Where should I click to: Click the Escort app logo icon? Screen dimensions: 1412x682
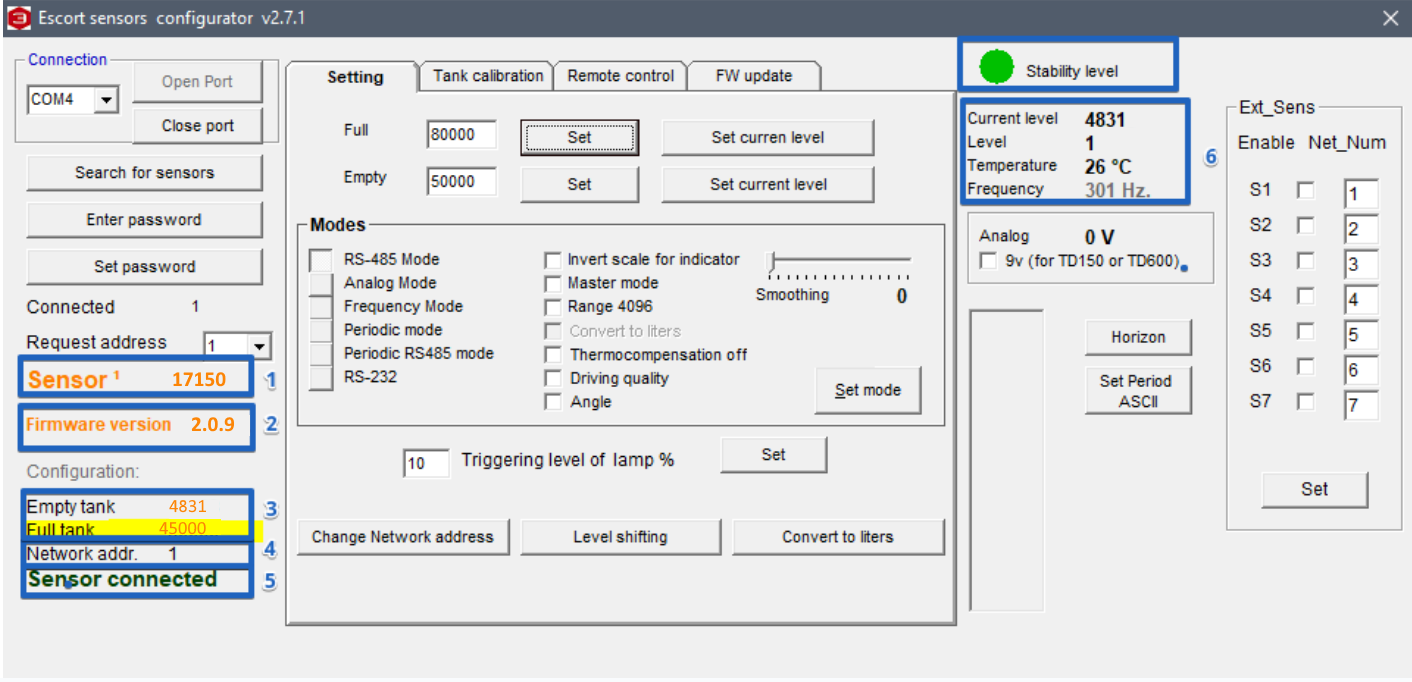coord(19,18)
